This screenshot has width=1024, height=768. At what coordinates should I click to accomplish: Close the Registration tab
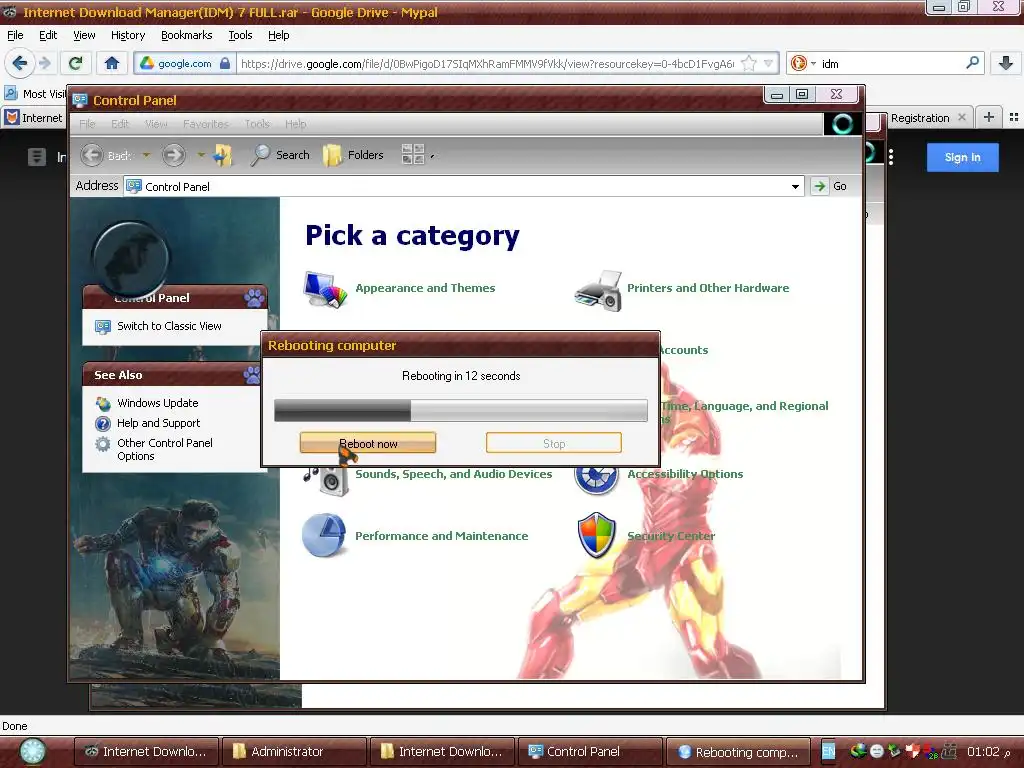(x=961, y=118)
